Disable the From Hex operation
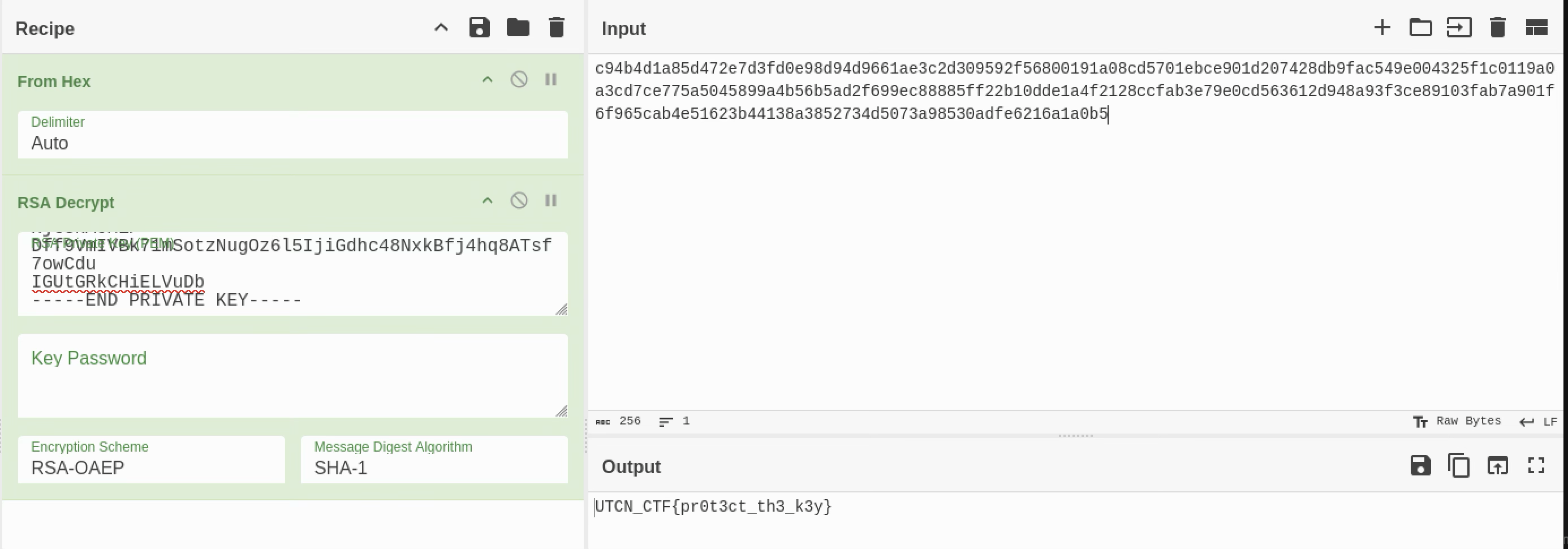The width and height of the screenshot is (1568, 549). 519,80
